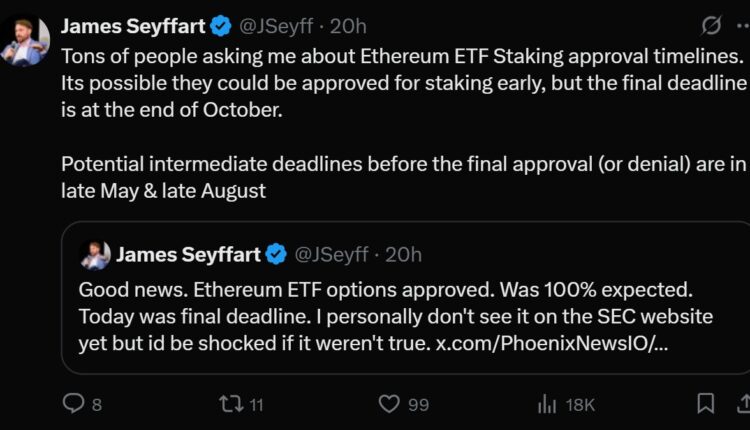Viewport: 750px width, 430px height.
Task: Open James Seyffart's profile picture
Action: (x=25, y=39)
